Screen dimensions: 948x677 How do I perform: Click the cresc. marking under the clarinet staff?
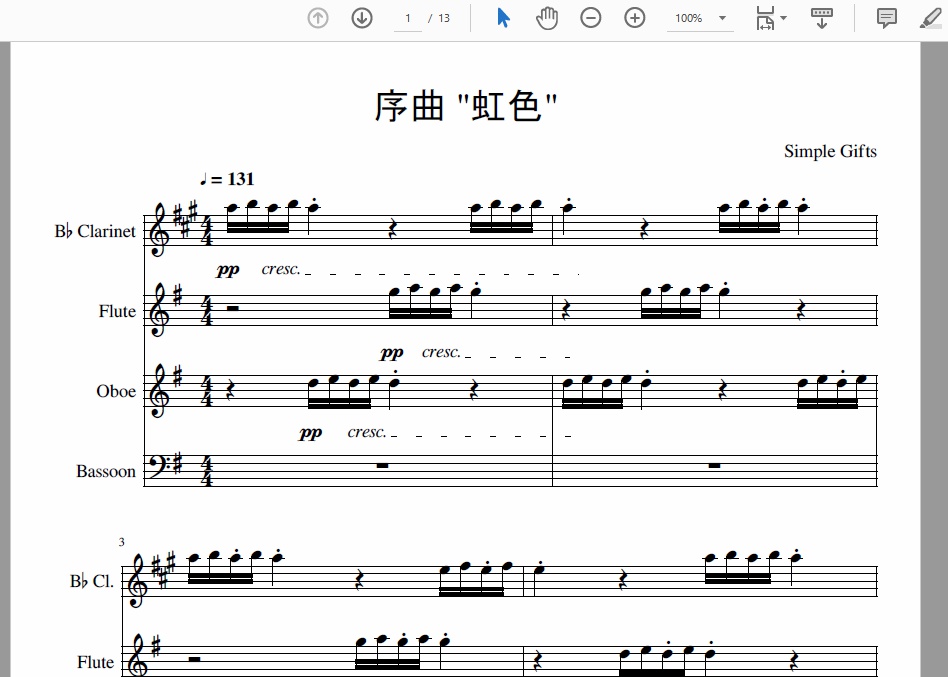(281, 269)
